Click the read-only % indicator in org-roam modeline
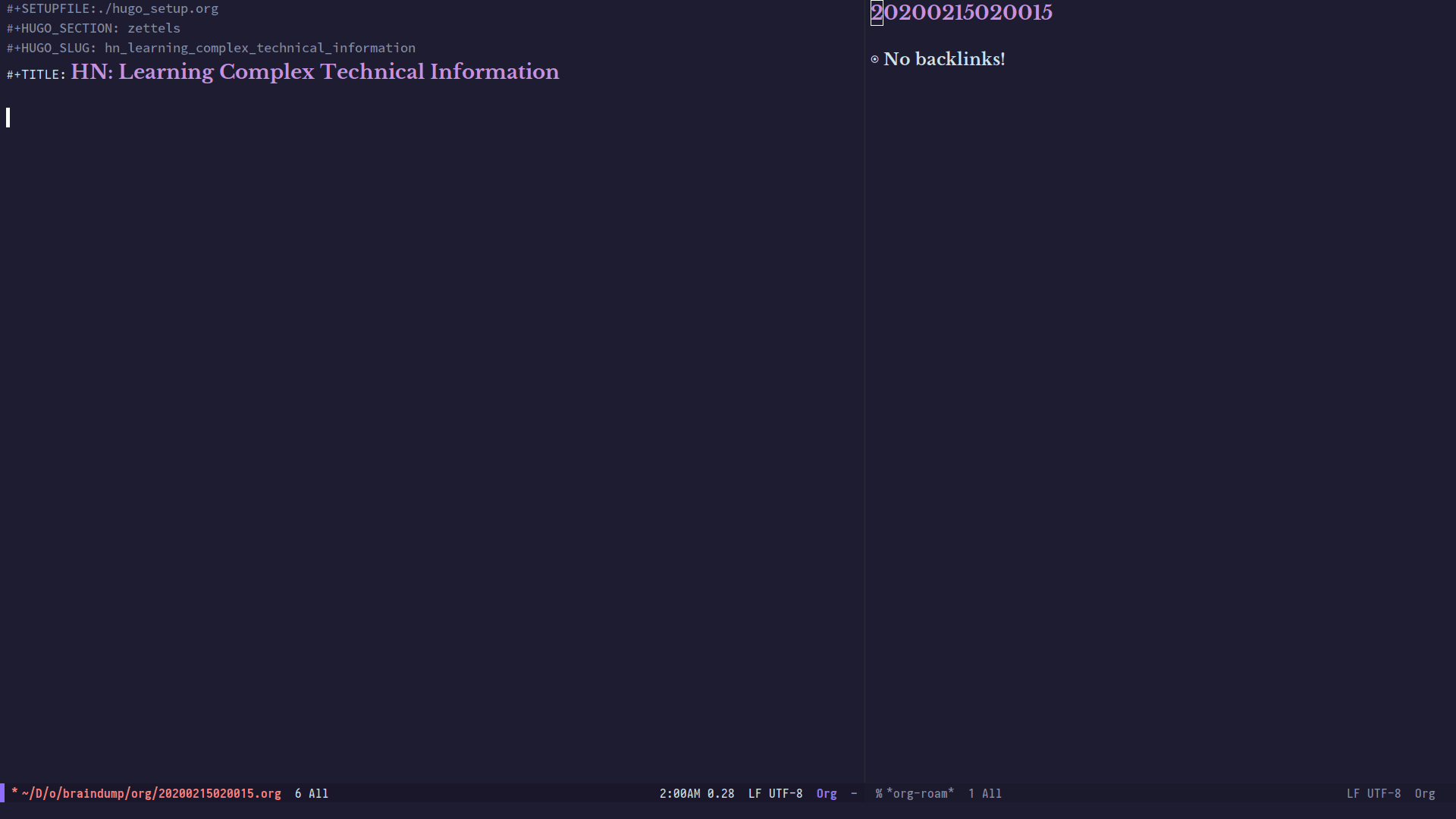Viewport: 1456px width, 819px height. 879,793
